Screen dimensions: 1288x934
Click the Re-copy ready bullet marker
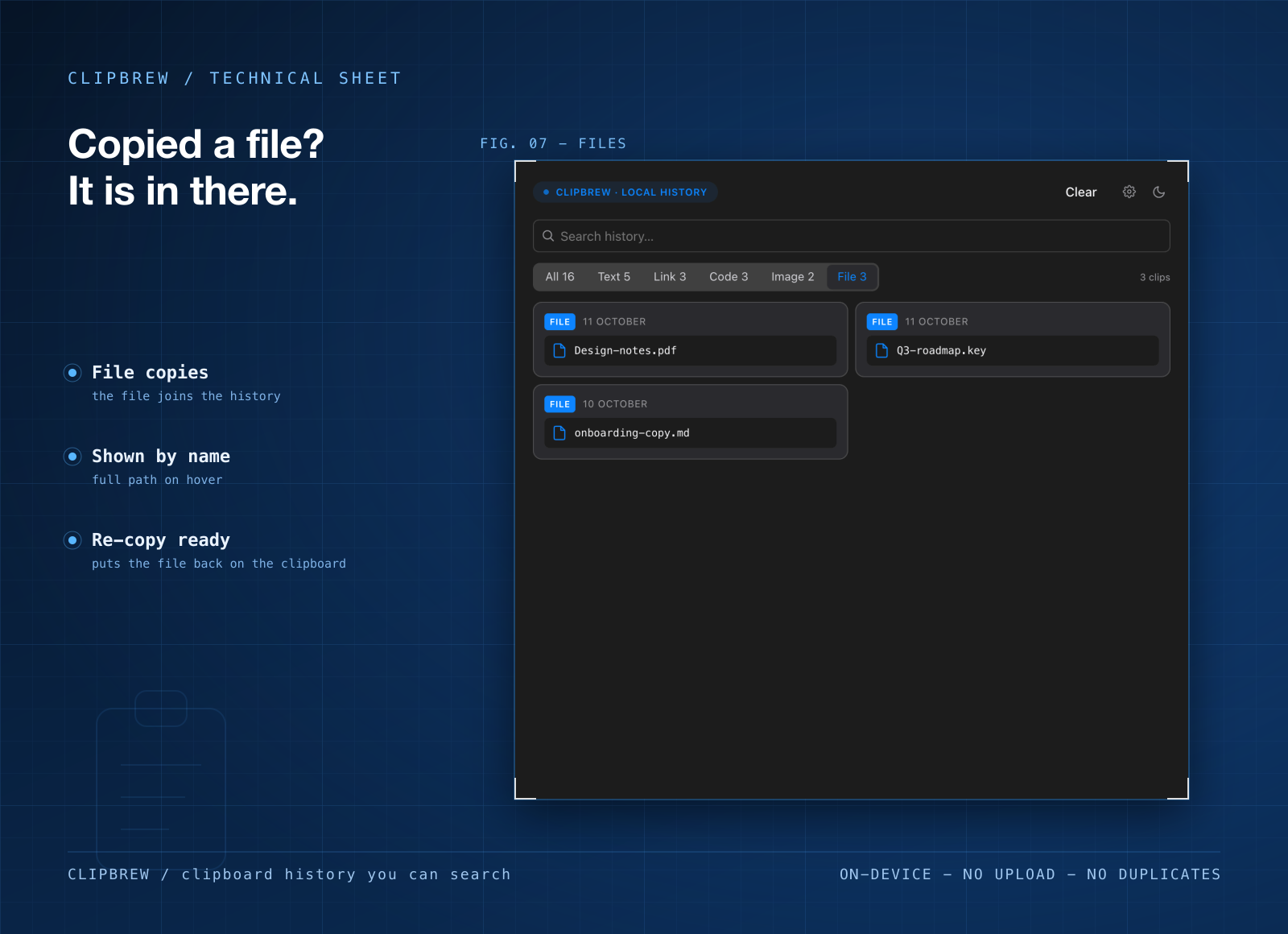point(72,540)
